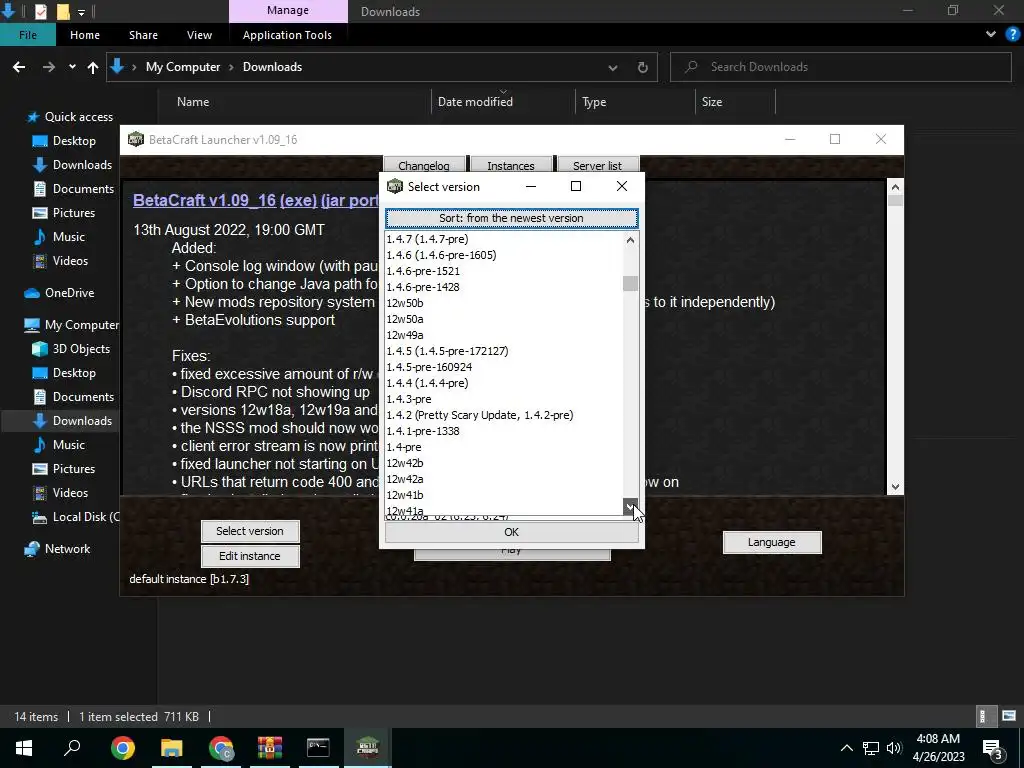Screen dimensions: 1024x768
Task: Open Explorer help question mark
Action: click(x=1012, y=34)
